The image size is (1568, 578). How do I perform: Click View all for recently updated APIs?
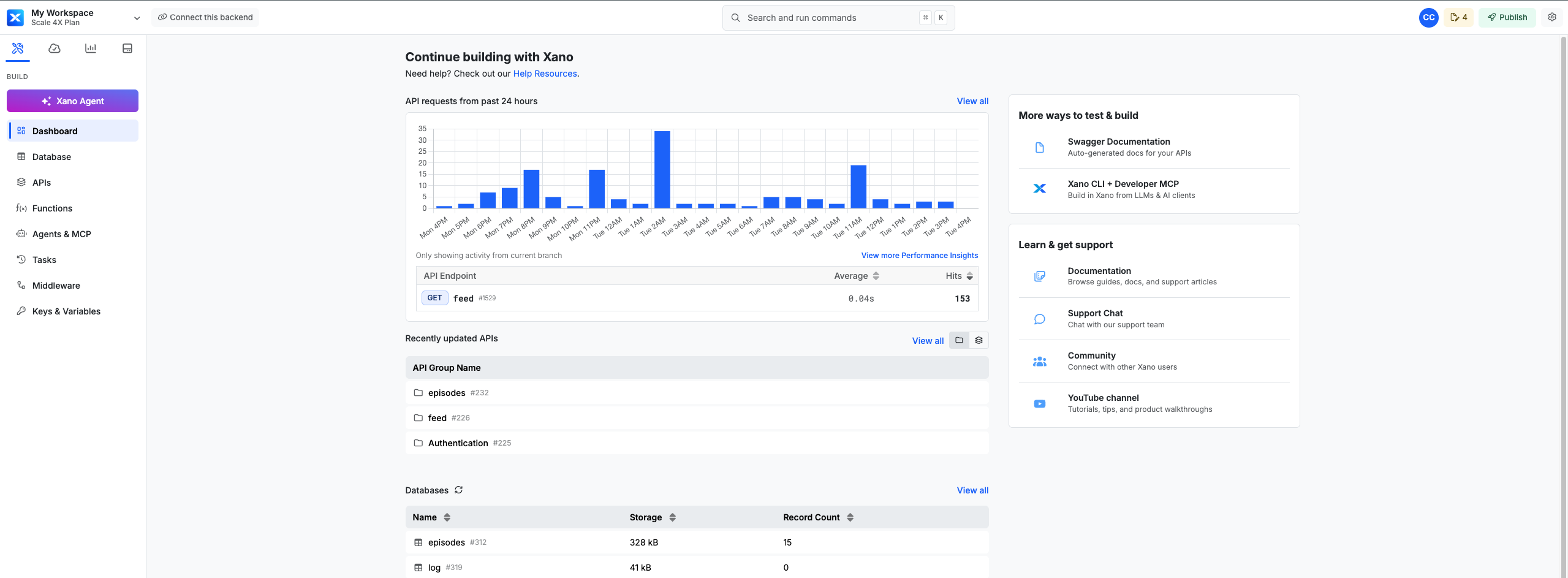pyautogui.click(x=928, y=341)
